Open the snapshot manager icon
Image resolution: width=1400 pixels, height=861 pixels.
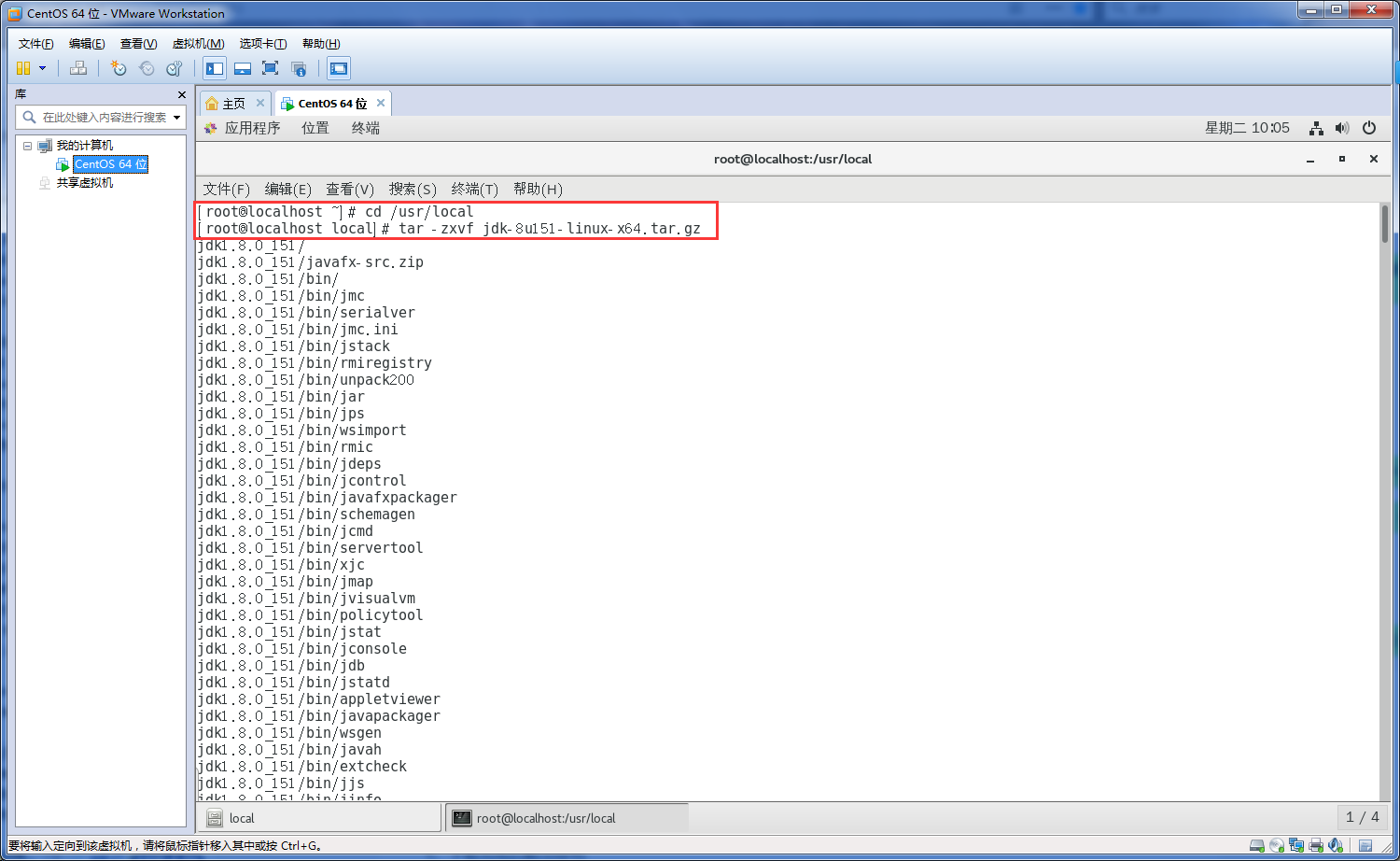tap(175, 68)
